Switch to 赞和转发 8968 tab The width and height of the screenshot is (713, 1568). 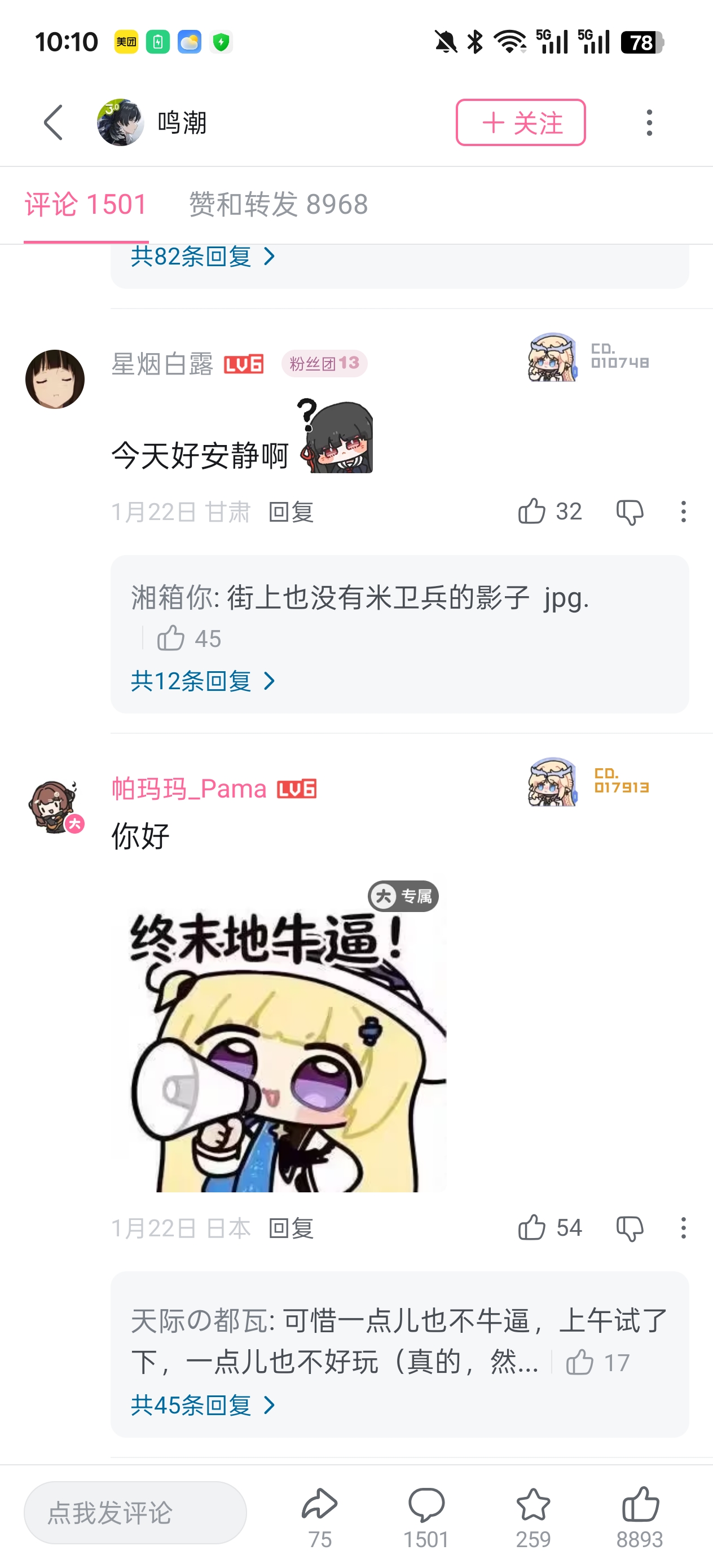278,204
